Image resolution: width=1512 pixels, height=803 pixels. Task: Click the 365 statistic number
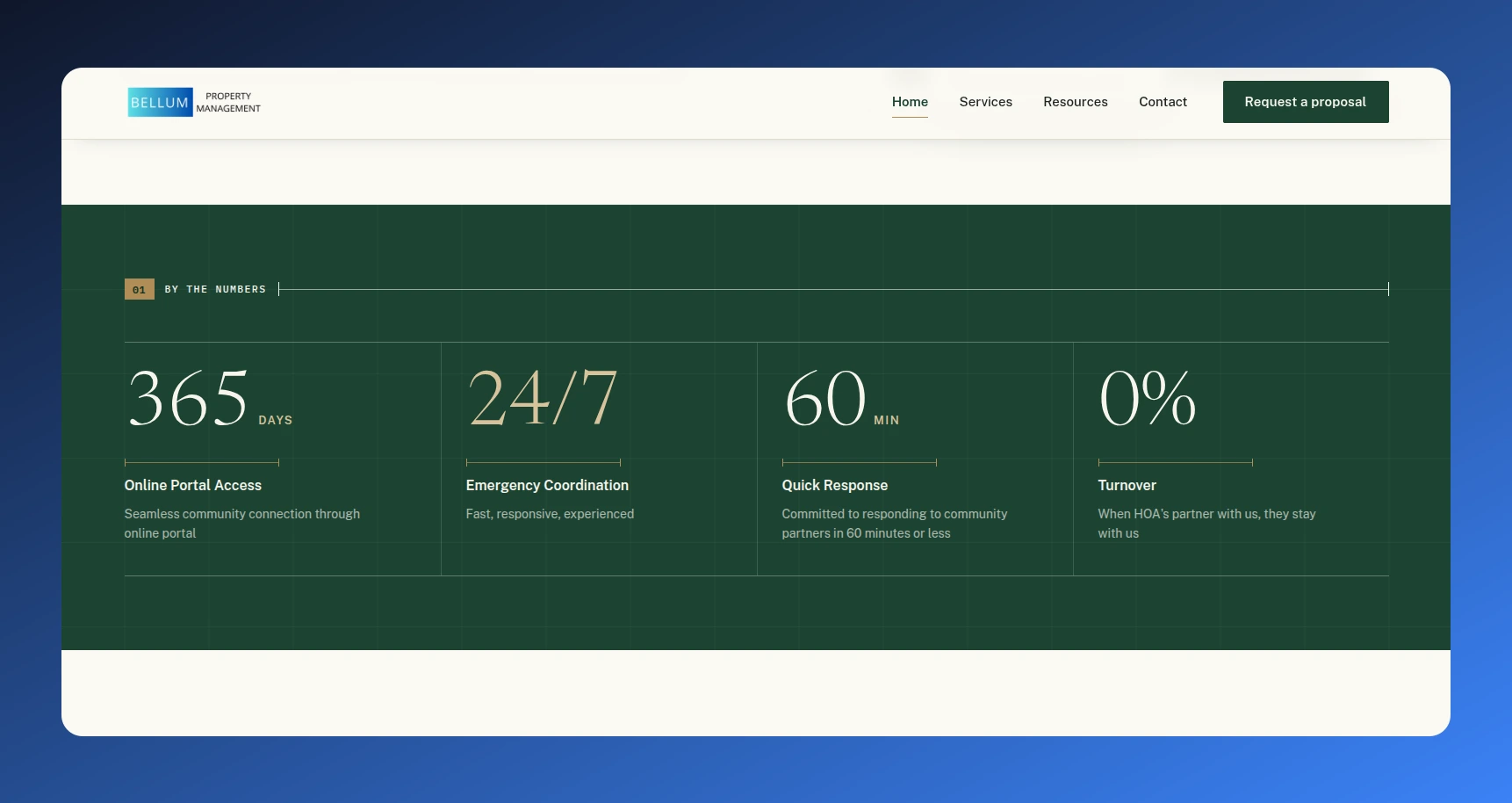(x=189, y=398)
